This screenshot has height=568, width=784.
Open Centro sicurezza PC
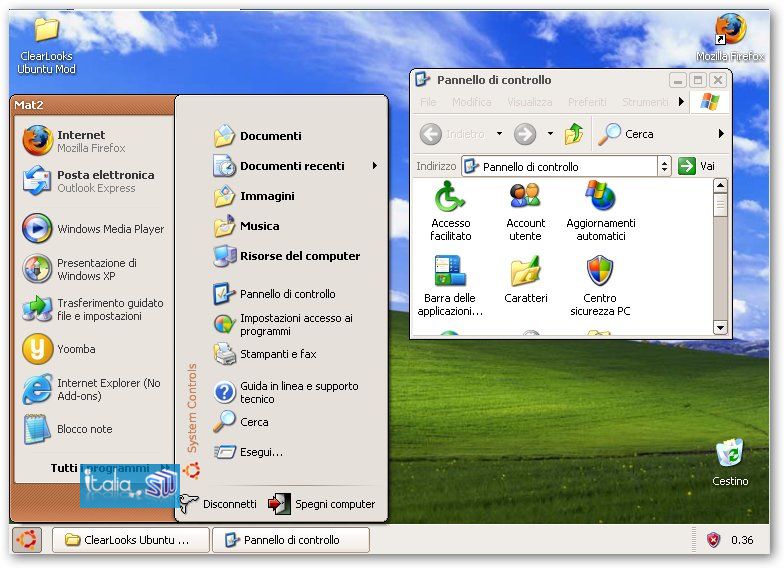click(600, 286)
